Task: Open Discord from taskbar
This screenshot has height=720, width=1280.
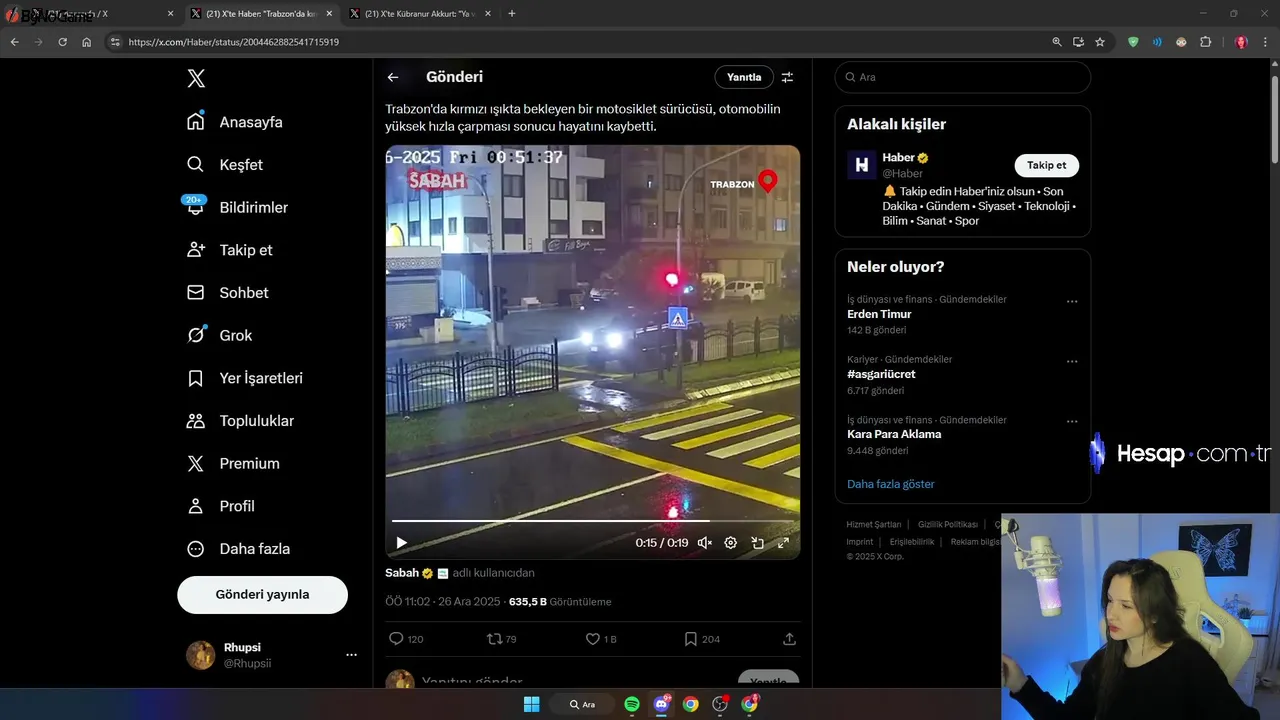Action: pyautogui.click(x=661, y=704)
